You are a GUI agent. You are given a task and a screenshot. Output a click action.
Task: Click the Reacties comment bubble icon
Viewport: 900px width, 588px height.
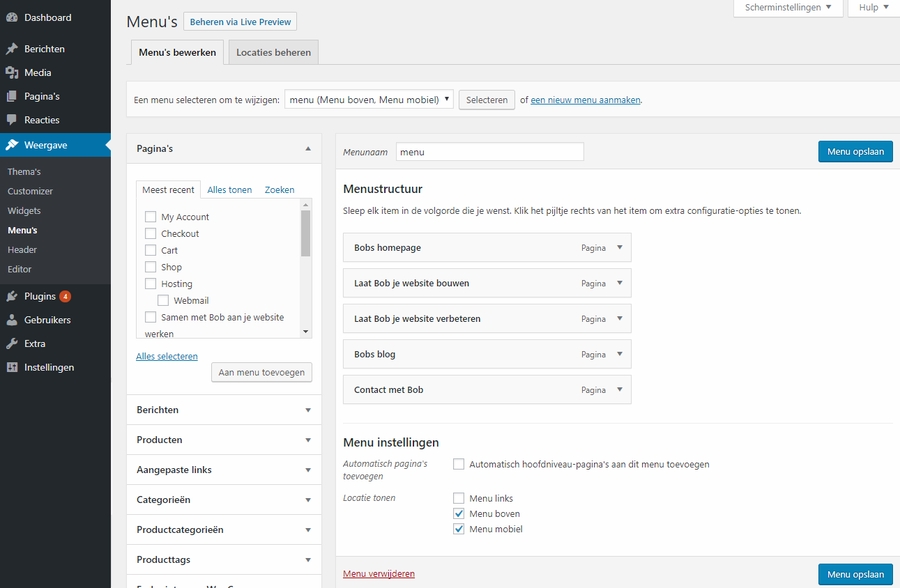(x=12, y=120)
